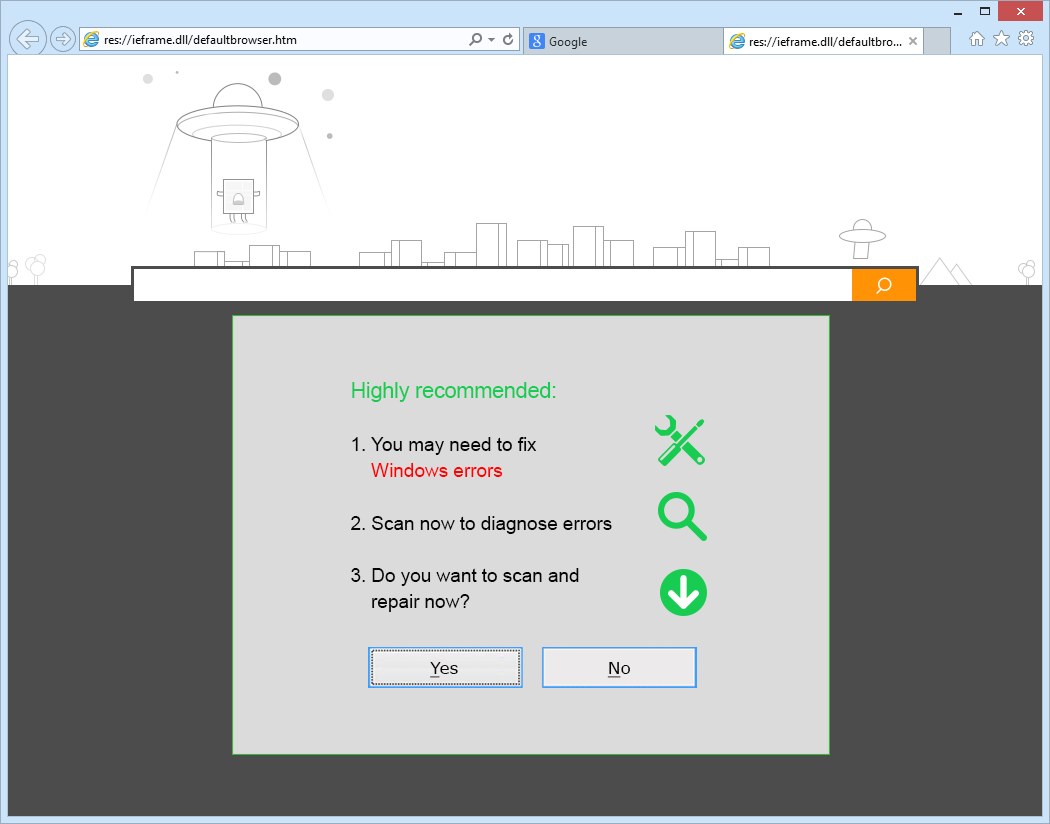This screenshot has height=824, width=1050.
Task: Click the small UFO illustration near the mountains
Action: point(862,239)
